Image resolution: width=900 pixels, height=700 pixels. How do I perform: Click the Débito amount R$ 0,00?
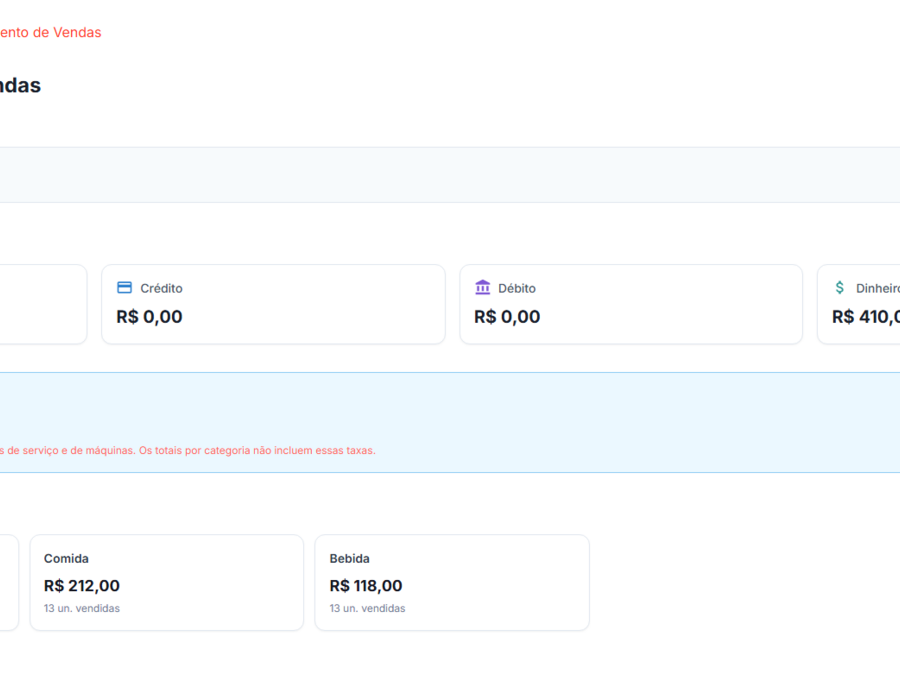(507, 317)
